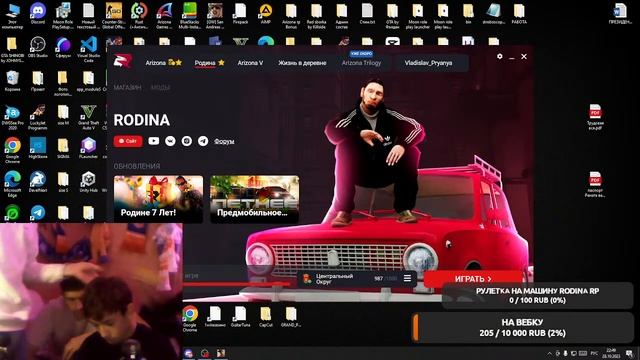This screenshot has width=640, height=360.
Task: Open the Родине 7 Лет! update card
Action: (158, 199)
